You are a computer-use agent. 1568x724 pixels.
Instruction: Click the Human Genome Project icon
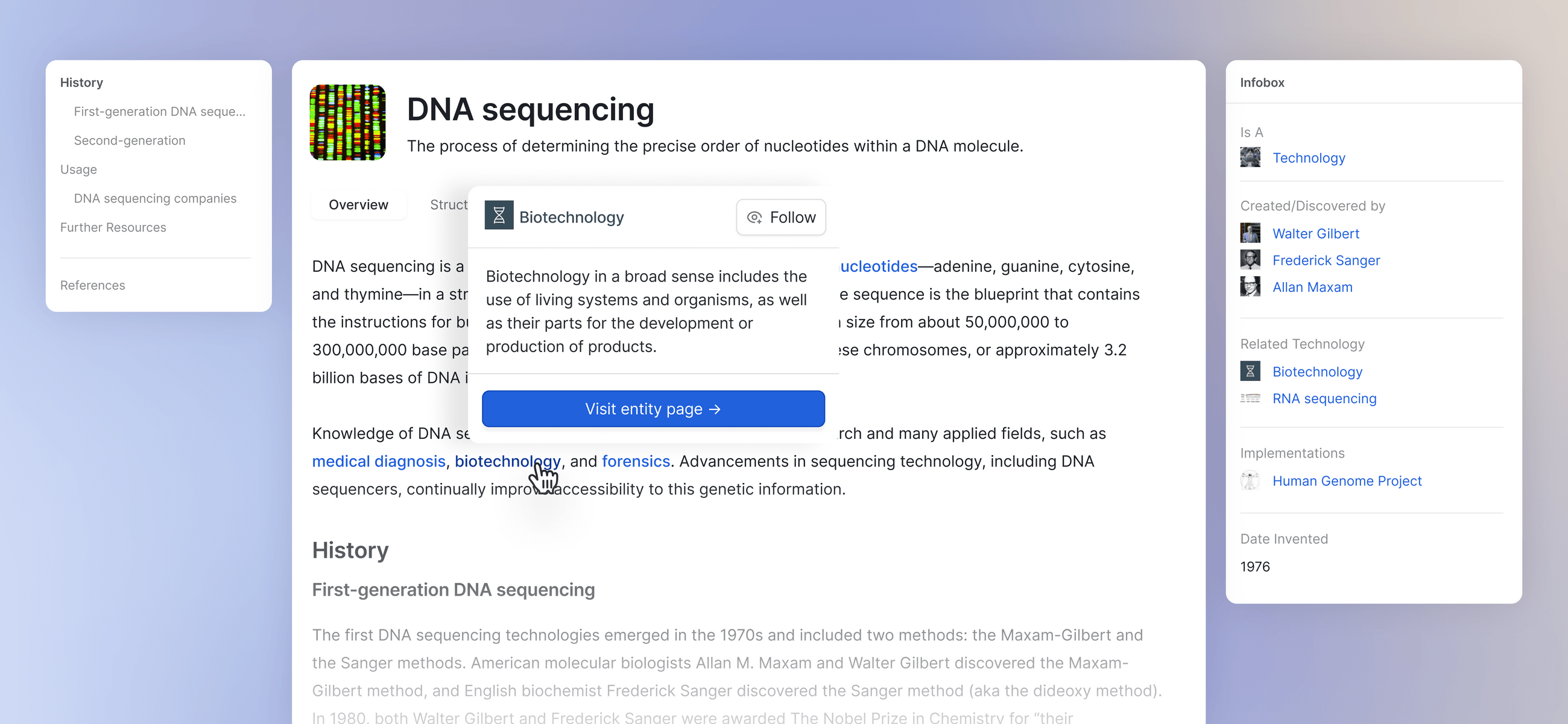click(1250, 480)
